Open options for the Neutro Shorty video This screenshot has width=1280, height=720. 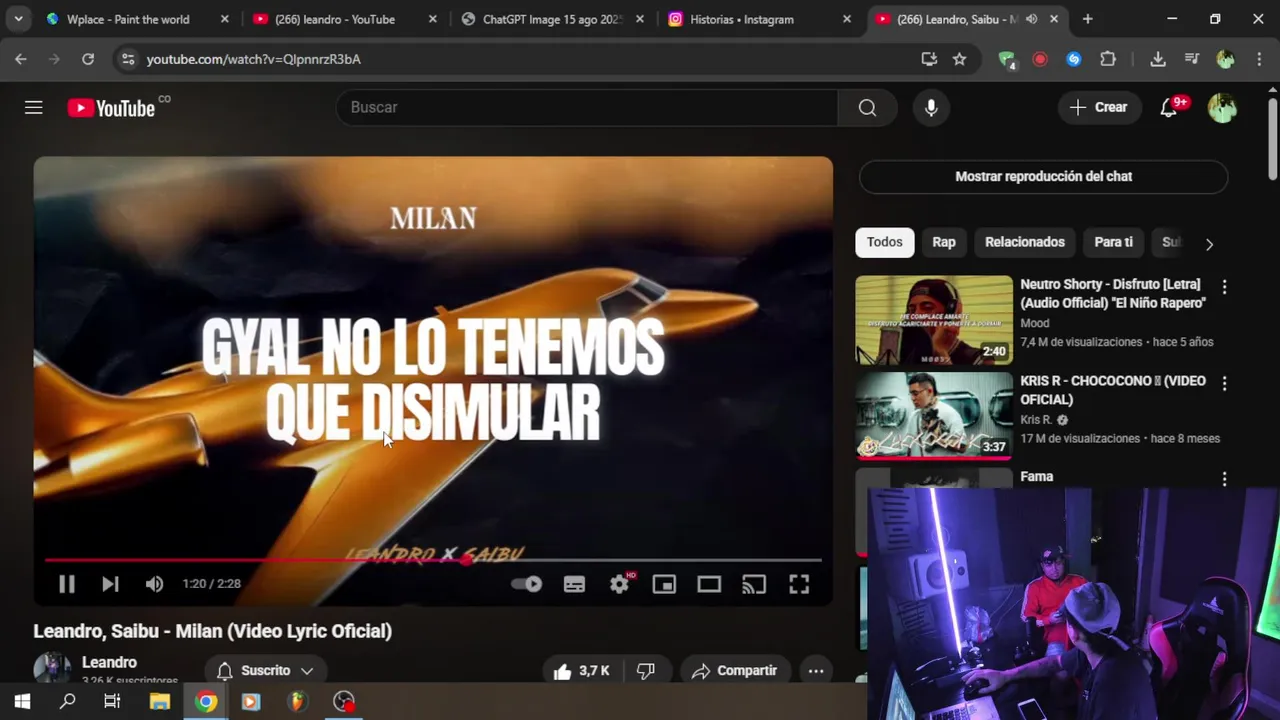coord(1224,287)
